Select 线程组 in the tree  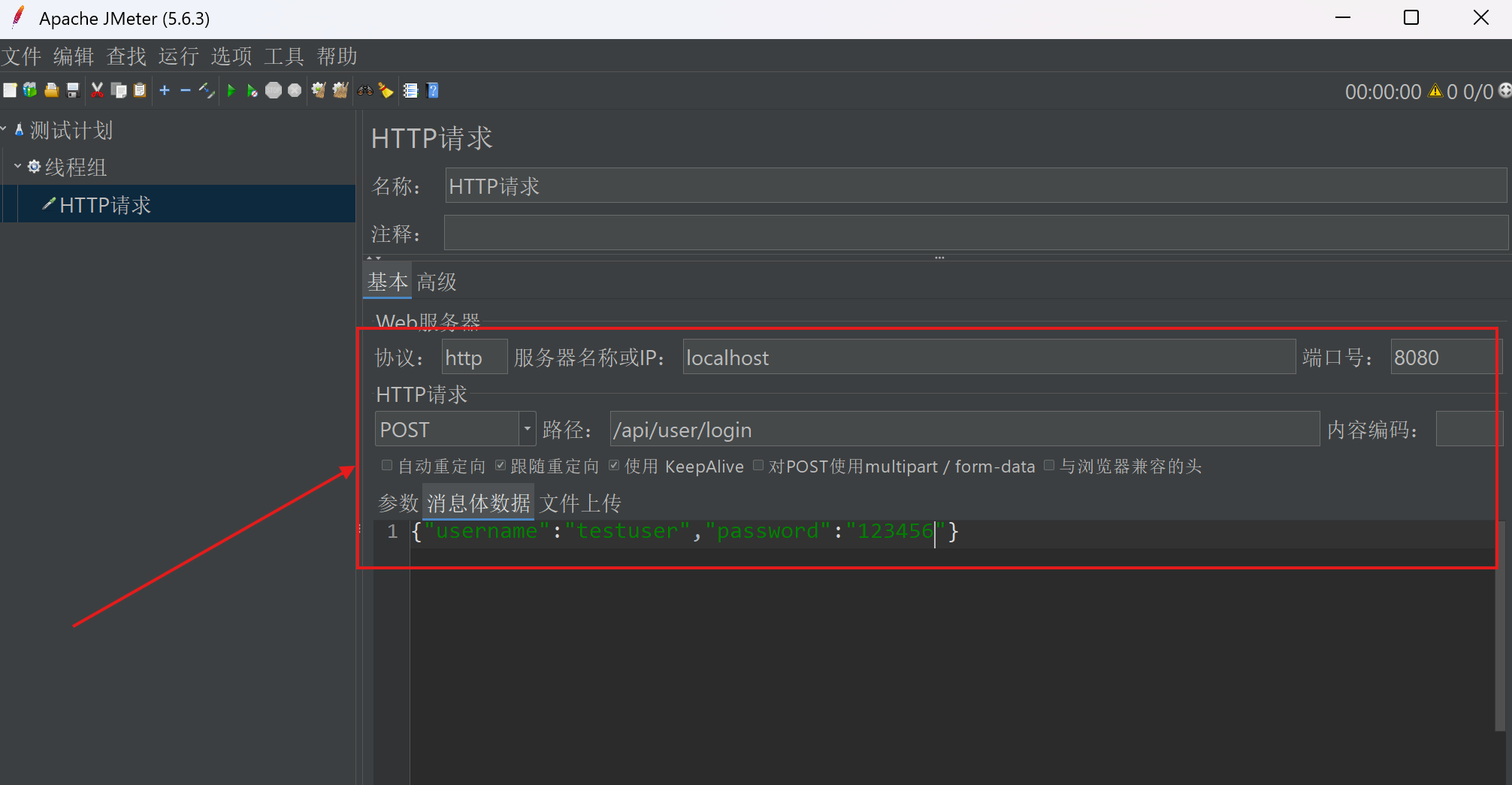76,168
